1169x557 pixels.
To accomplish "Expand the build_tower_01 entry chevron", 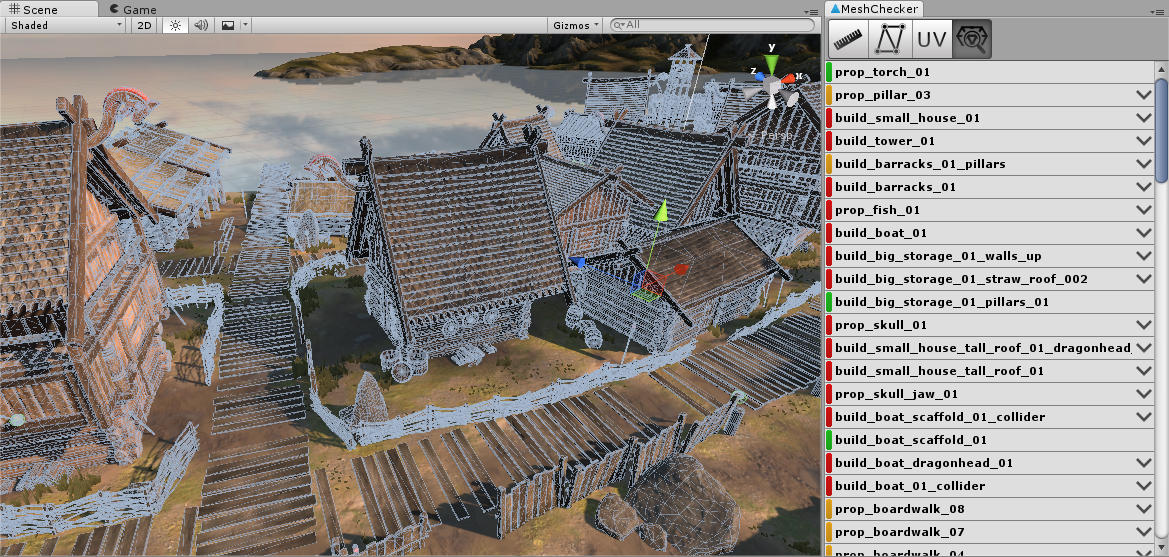I will (1144, 141).
